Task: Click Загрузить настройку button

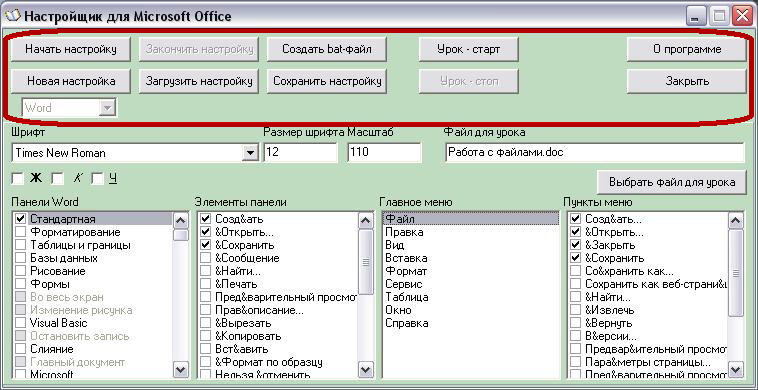Action: 199,81
